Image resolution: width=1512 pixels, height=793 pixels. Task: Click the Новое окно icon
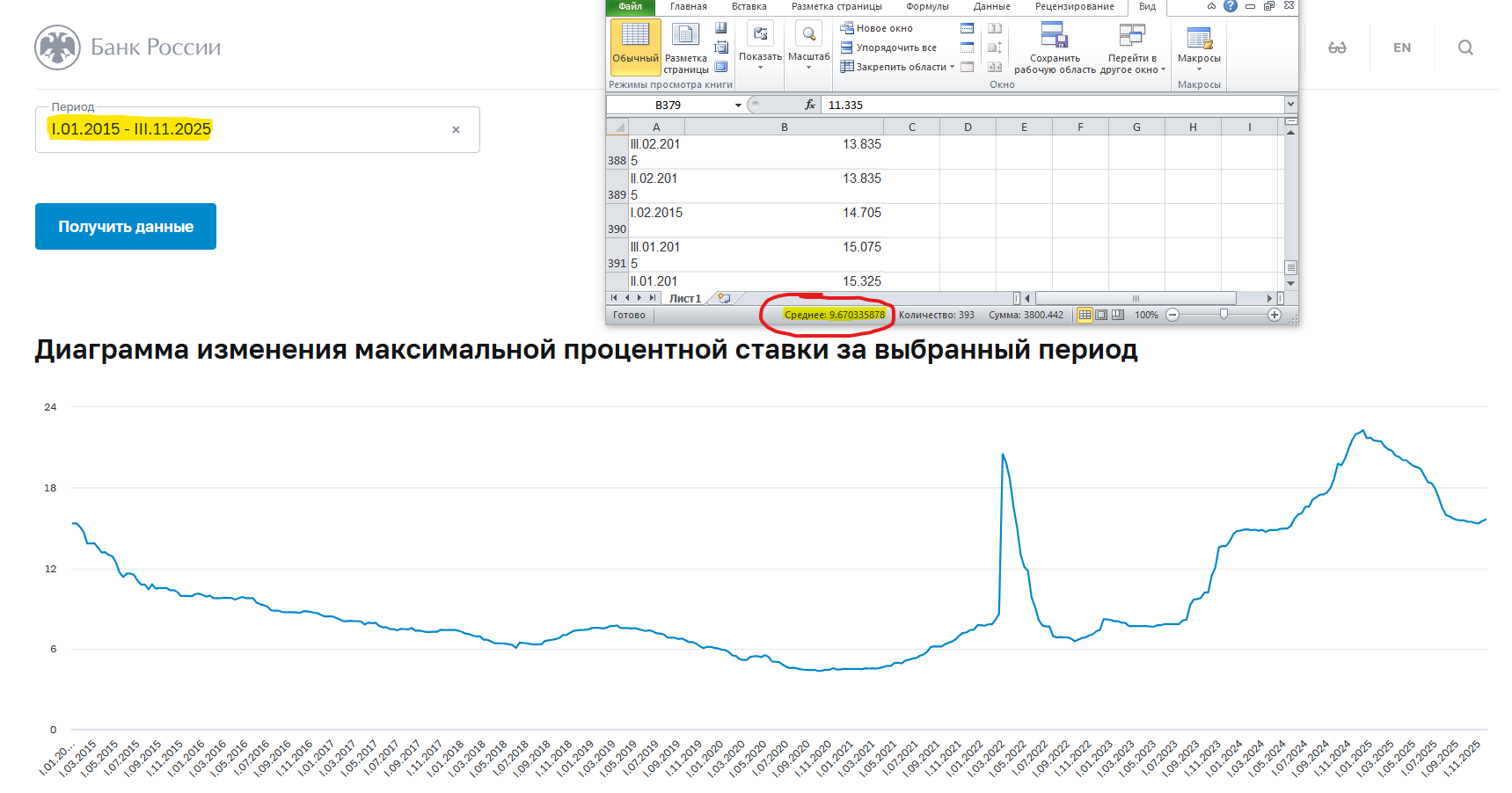pyautogui.click(x=847, y=28)
